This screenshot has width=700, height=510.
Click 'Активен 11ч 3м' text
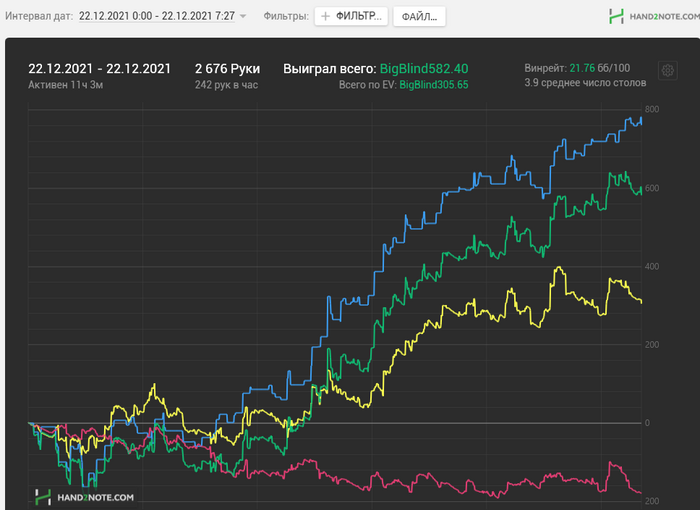coord(66,85)
